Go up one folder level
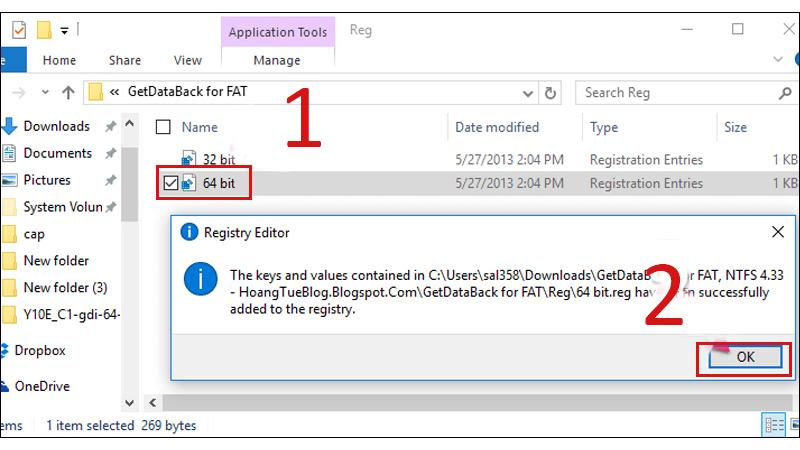Viewport: 800px width, 450px height. [x=68, y=92]
